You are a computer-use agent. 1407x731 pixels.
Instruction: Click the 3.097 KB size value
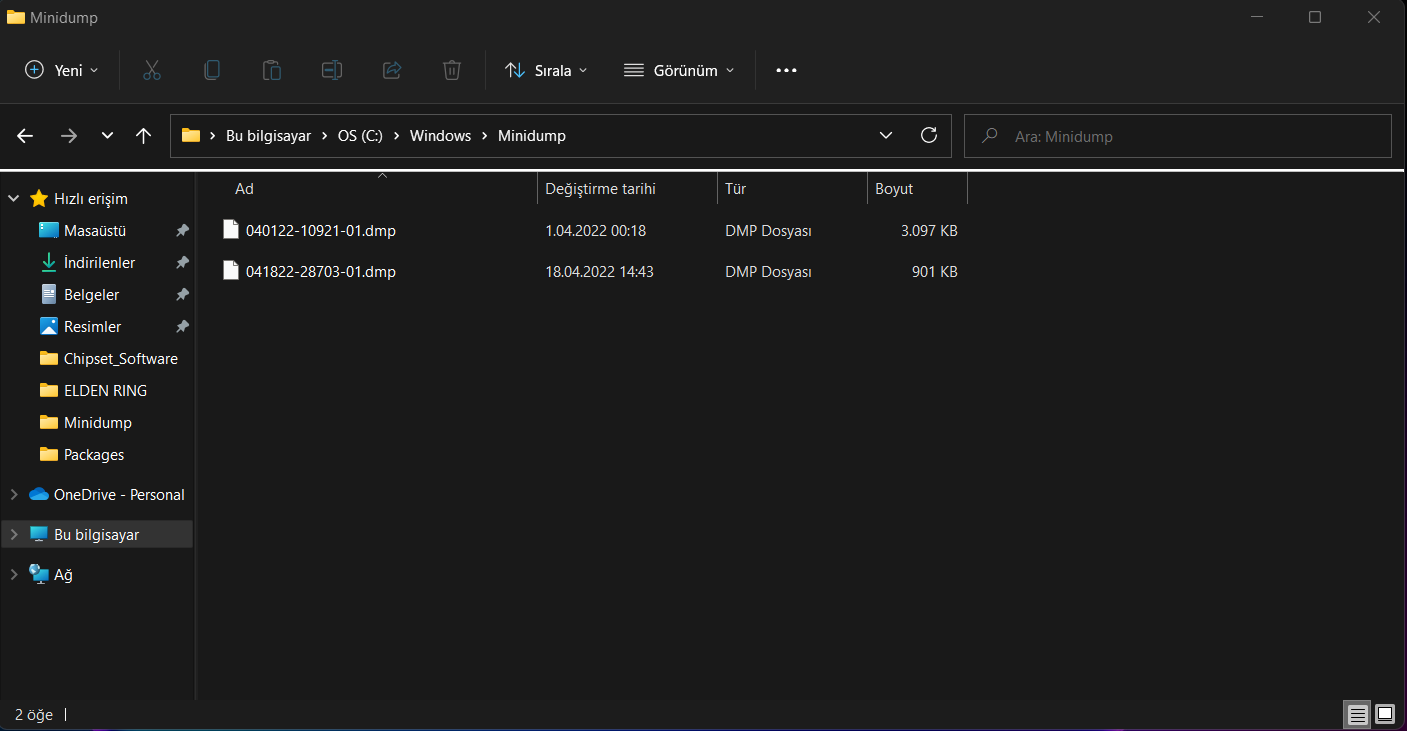929,231
